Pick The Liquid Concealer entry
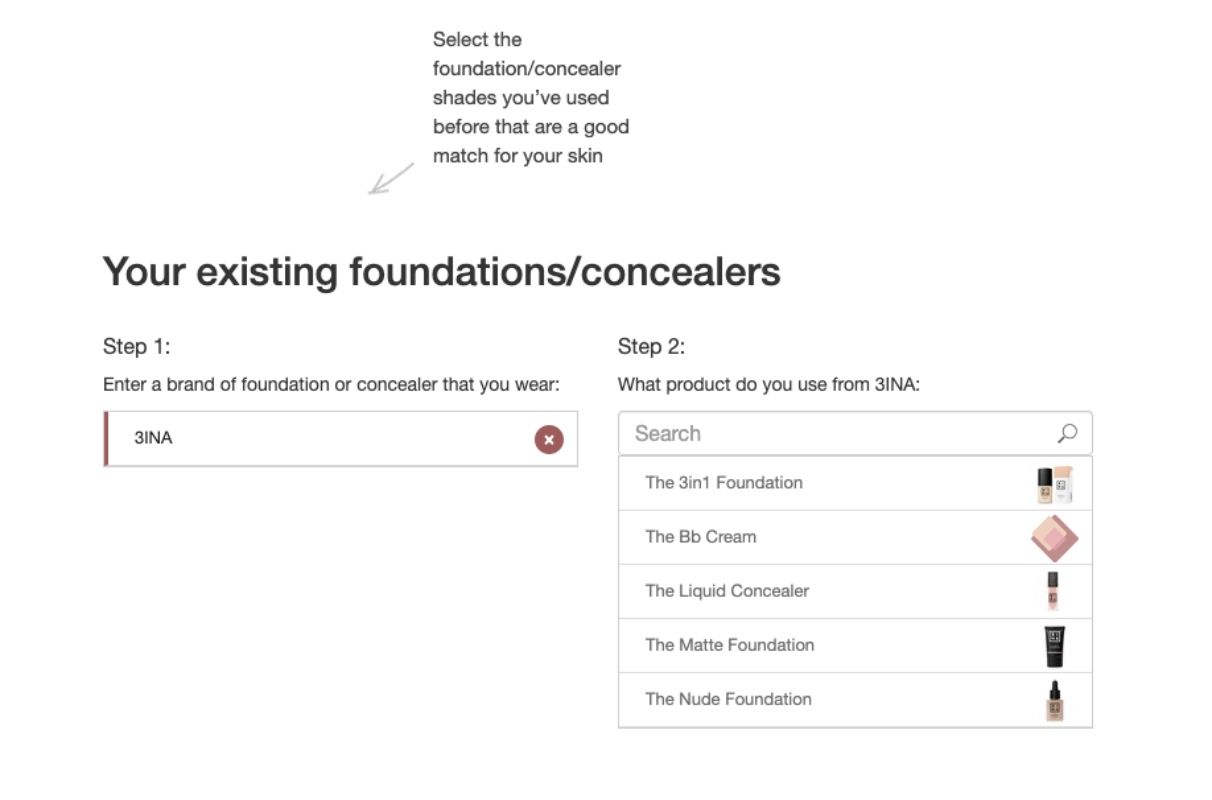Image resolution: width=1212 pixels, height=800 pixels. coord(855,591)
